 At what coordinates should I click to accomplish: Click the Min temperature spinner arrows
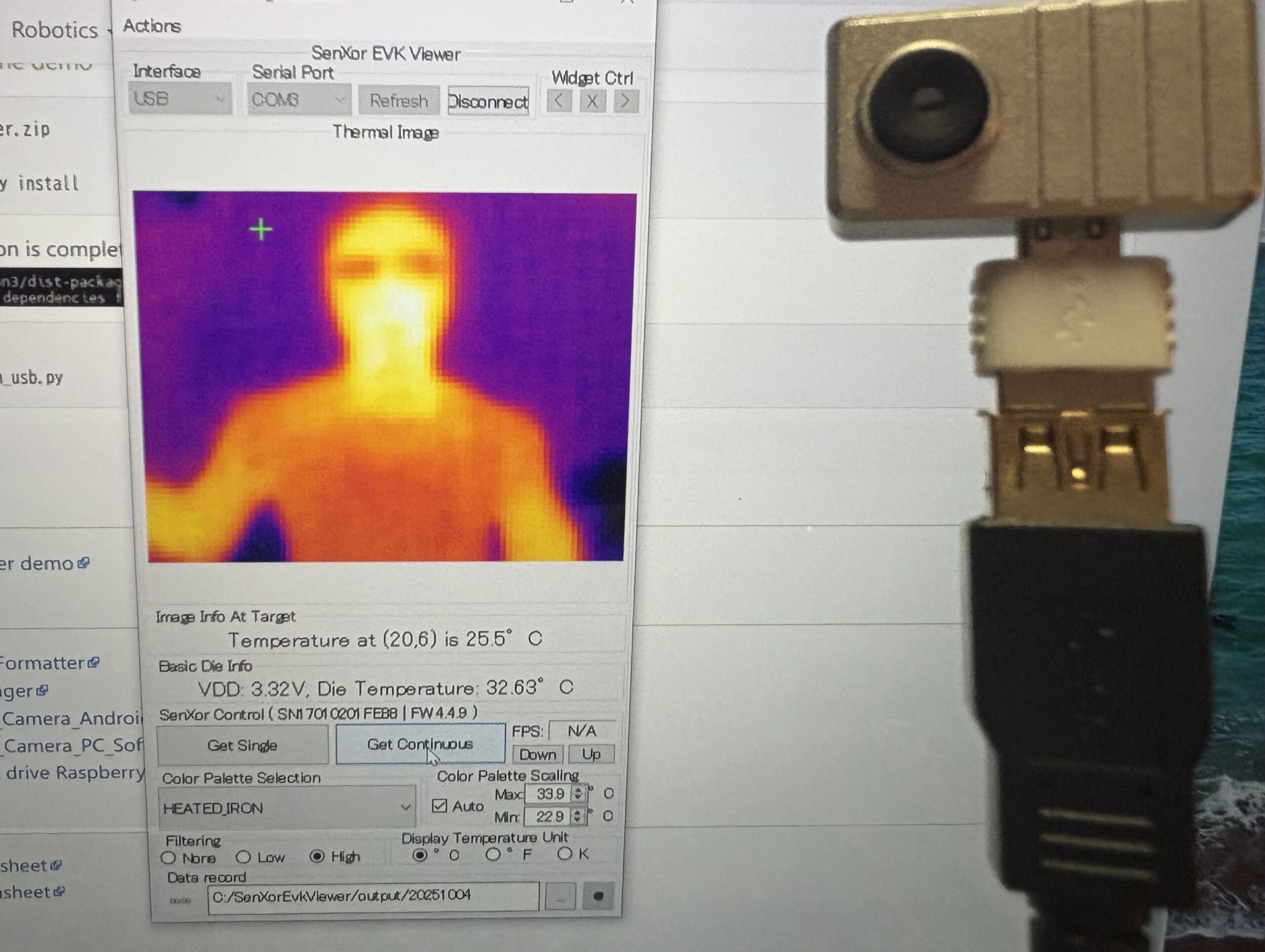coord(577,817)
